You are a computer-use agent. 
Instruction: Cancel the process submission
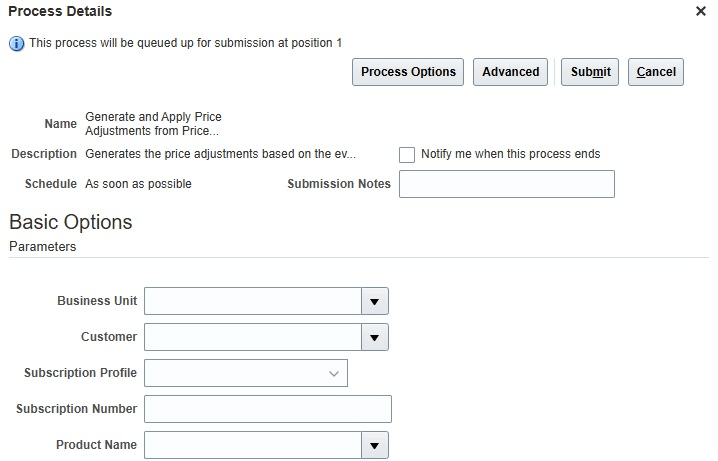tap(656, 72)
